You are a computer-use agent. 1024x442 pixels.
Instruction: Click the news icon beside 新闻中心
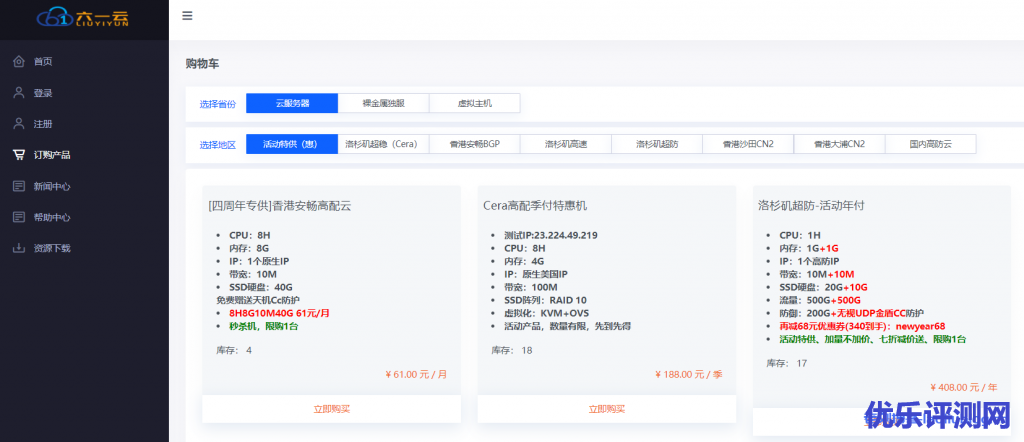tap(19, 186)
